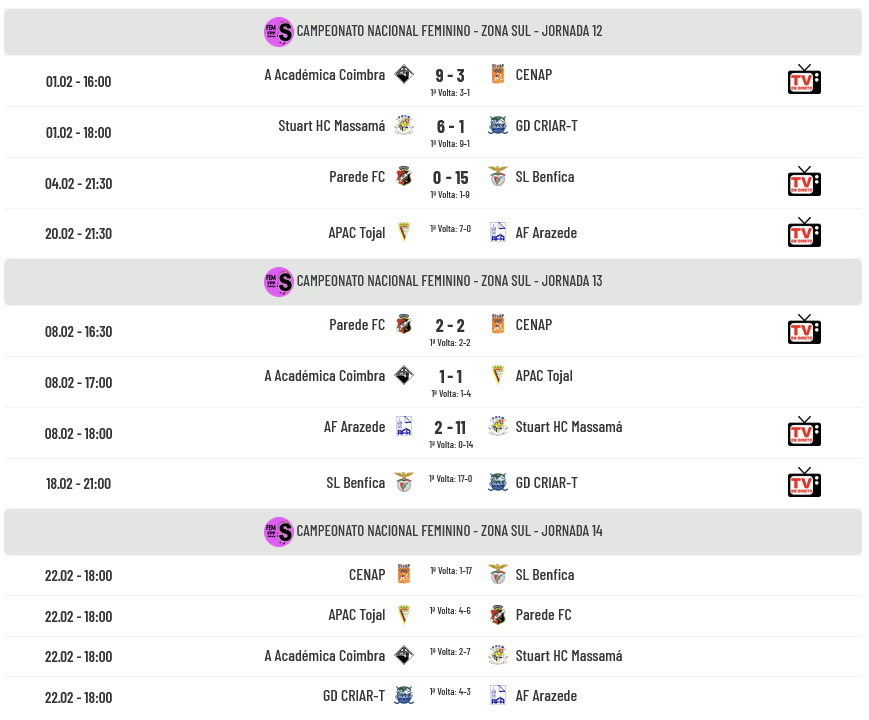The width and height of the screenshot is (869, 720).
Task: Click TV icon for APAC Tojal vs AF Arazede
Action: point(804,232)
